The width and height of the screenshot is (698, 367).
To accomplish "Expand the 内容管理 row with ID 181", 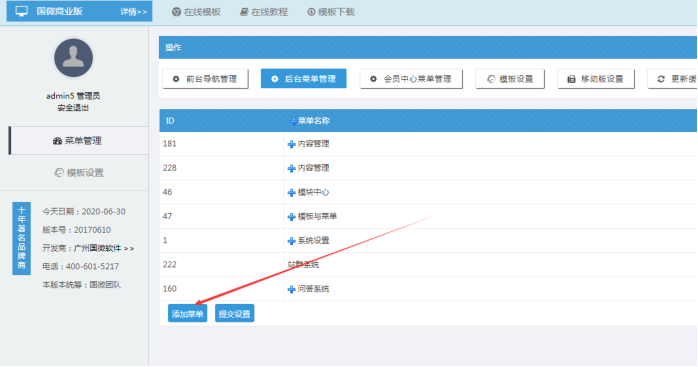I will [292, 144].
